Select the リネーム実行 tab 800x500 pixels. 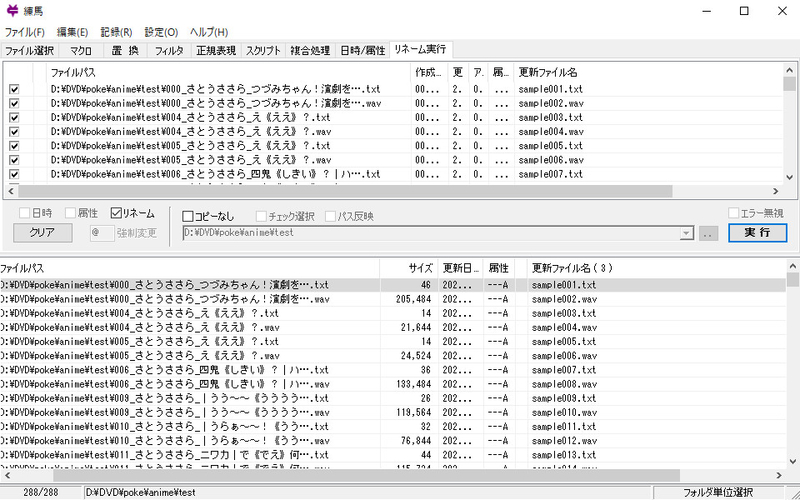coord(420,49)
